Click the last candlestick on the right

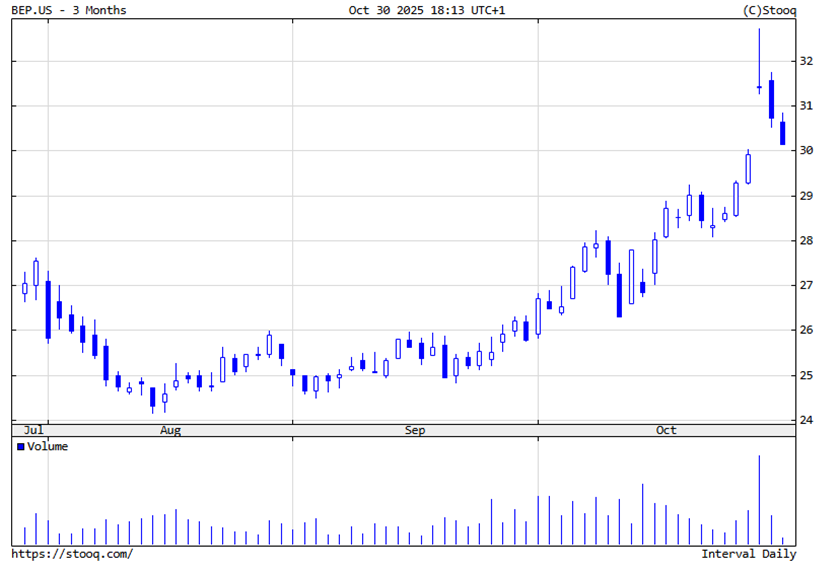[x=783, y=133]
